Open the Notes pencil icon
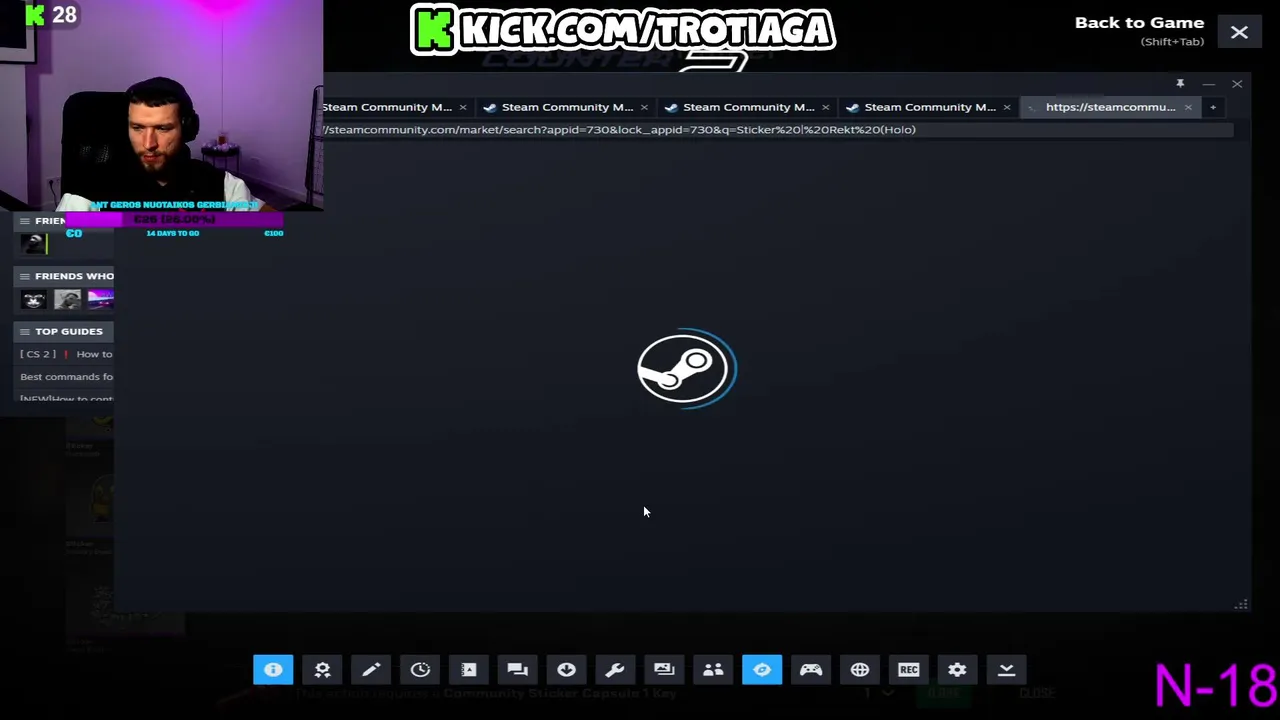Image resolution: width=1280 pixels, height=720 pixels. click(x=371, y=670)
